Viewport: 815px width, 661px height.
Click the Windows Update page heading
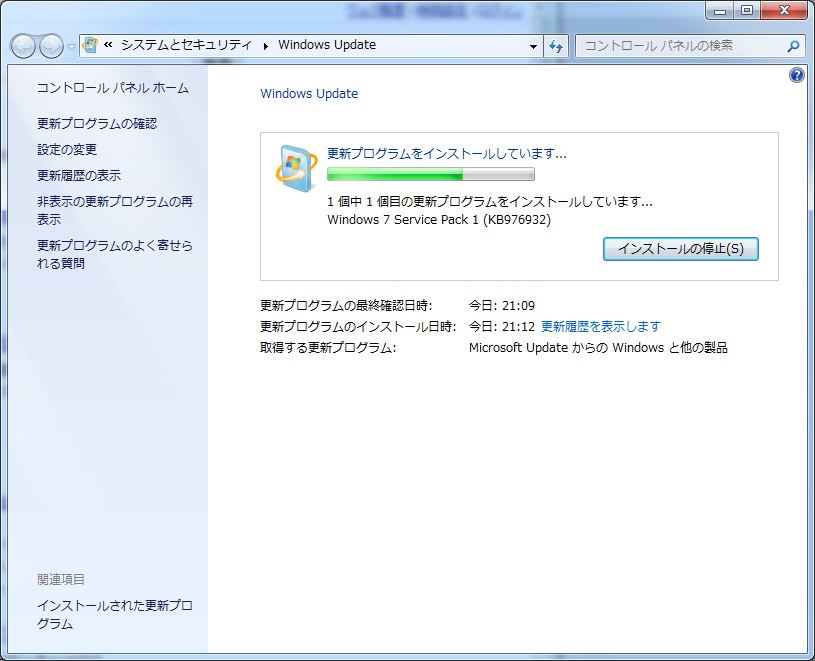tap(309, 94)
